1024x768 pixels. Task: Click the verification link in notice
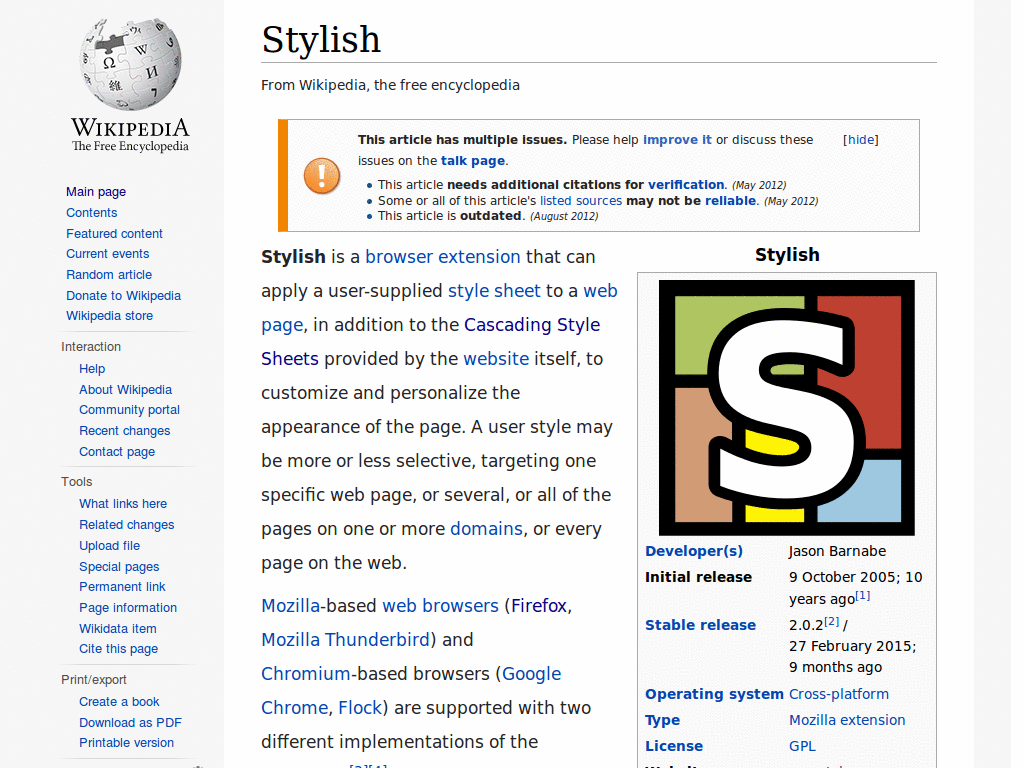click(686, 185)
